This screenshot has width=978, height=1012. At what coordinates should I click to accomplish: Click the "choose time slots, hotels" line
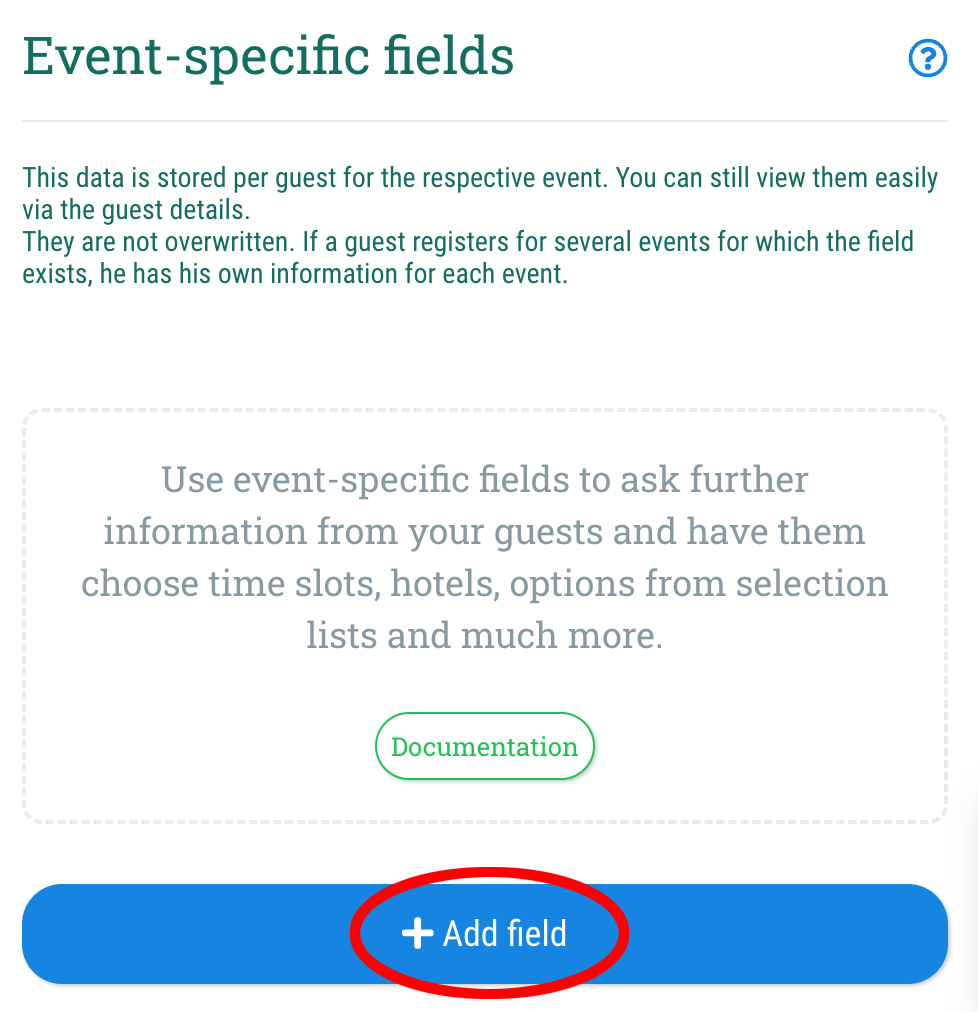[x=485, y=584]
